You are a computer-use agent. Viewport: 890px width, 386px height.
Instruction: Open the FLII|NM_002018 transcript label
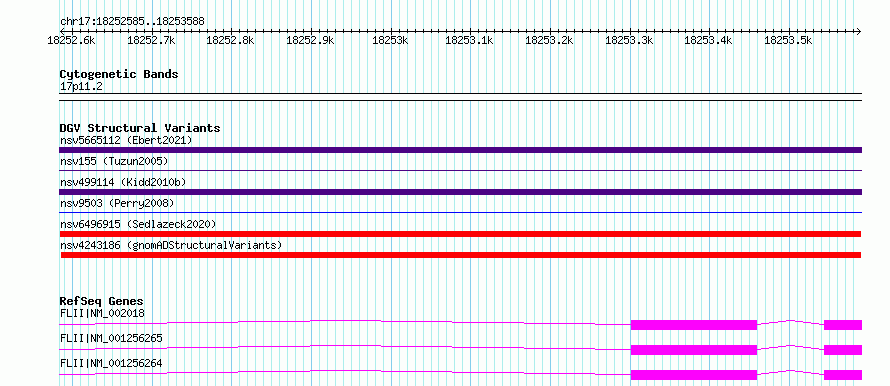point(102,313)
